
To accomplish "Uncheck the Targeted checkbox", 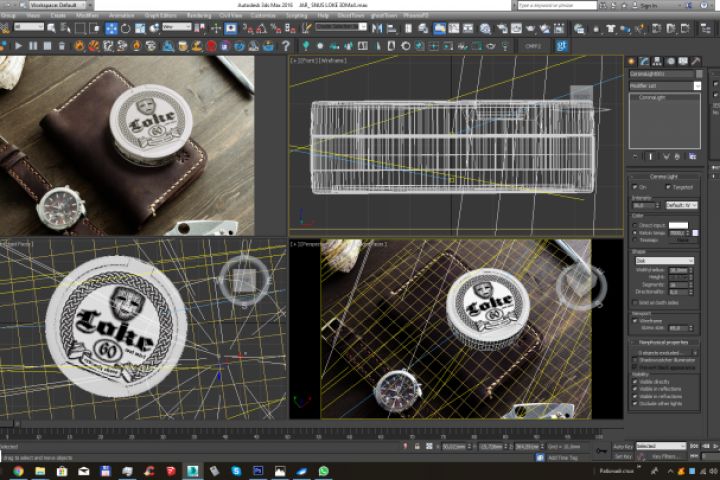I will 667,187.
